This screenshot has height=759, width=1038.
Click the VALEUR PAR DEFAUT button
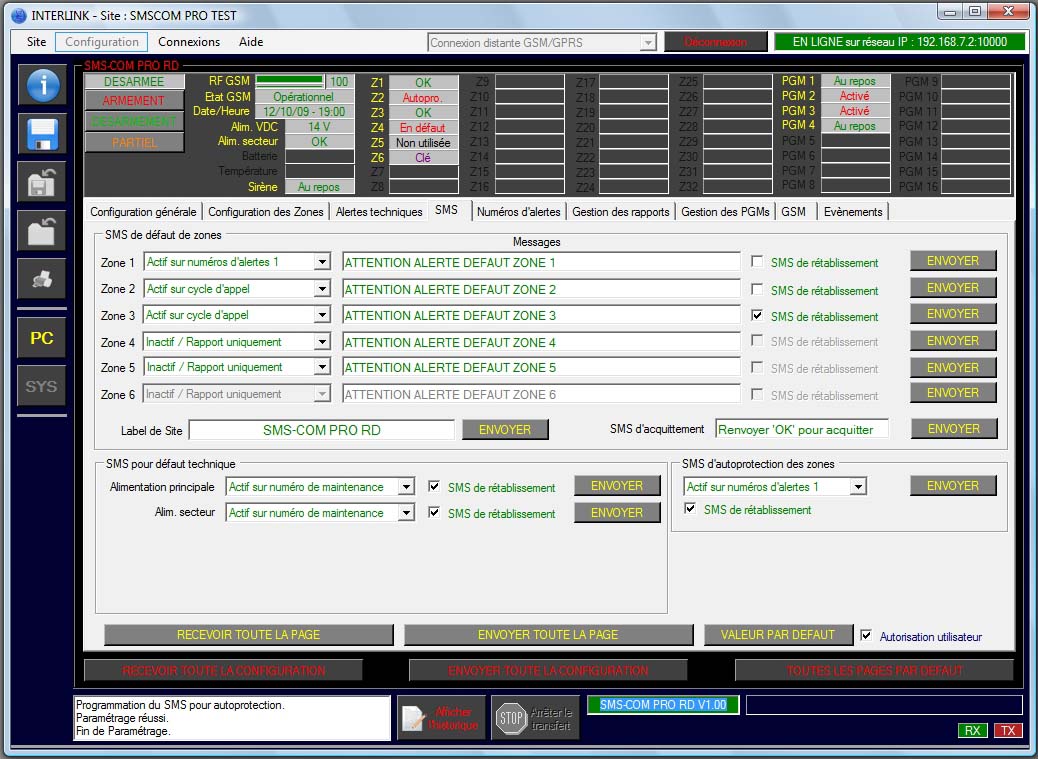[x=778, y=635]
